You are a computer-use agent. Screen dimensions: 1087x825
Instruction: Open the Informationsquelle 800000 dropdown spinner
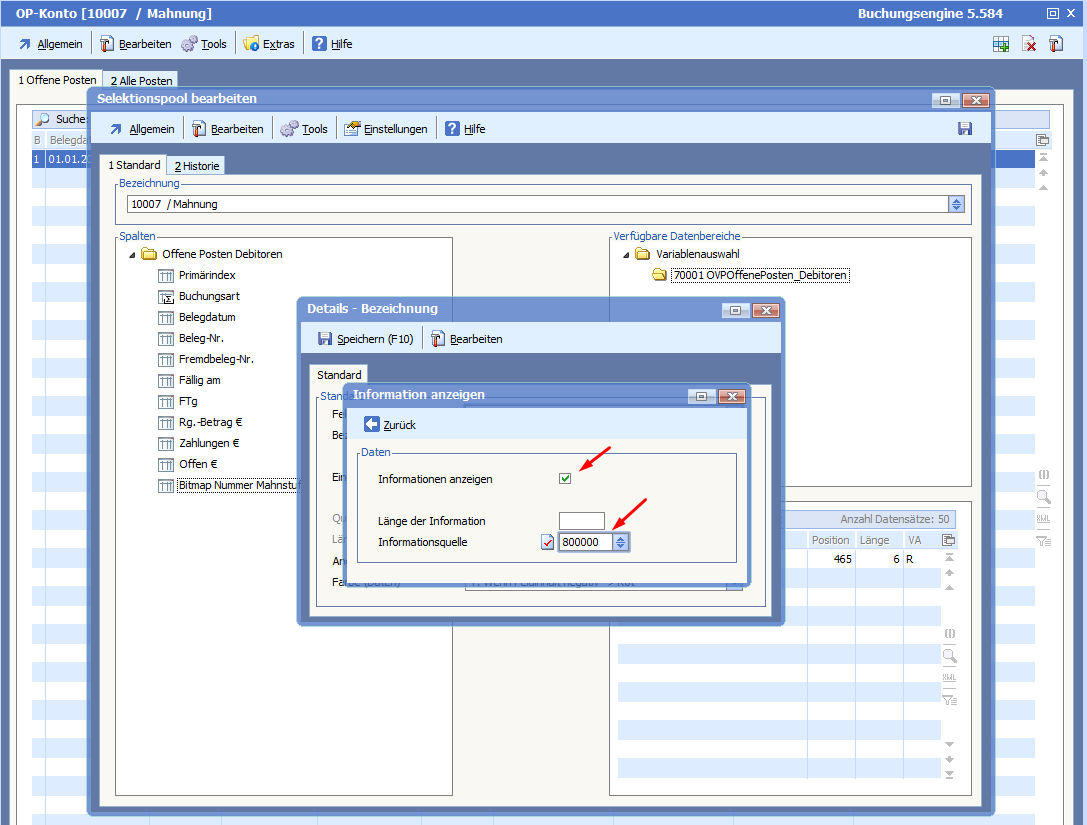(x=621, y=542)
